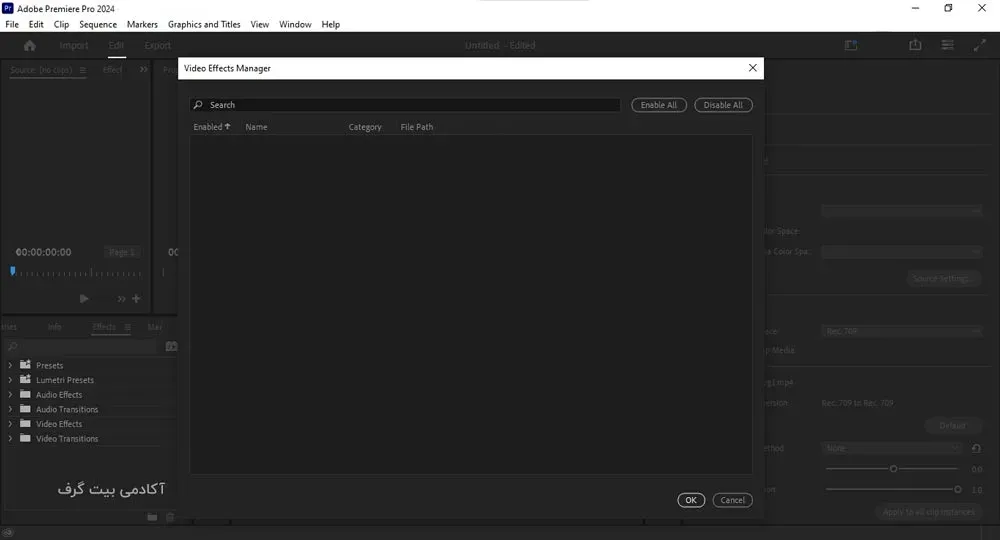Select the Lumetri Presets bin icon
This screenshot has width=1000, height=540.
(26, 379)
